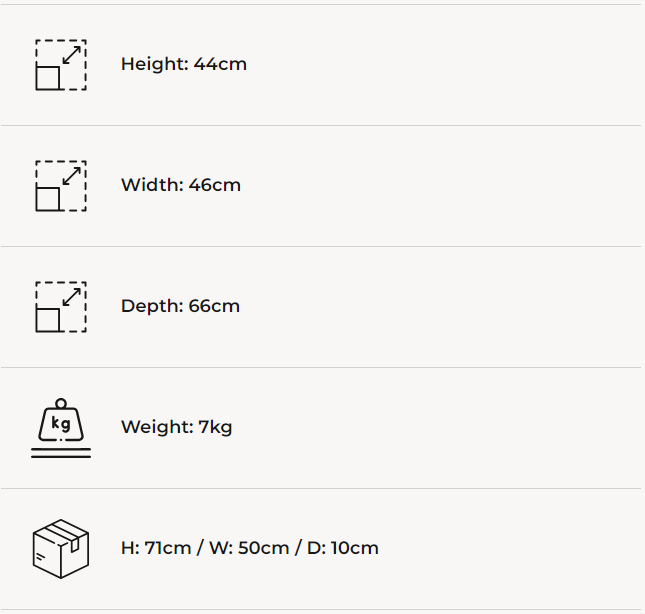Click the dimension icon beside Width
Viewport: 645px width, 614px height.
pyautogui.click(x=61, y=186)
